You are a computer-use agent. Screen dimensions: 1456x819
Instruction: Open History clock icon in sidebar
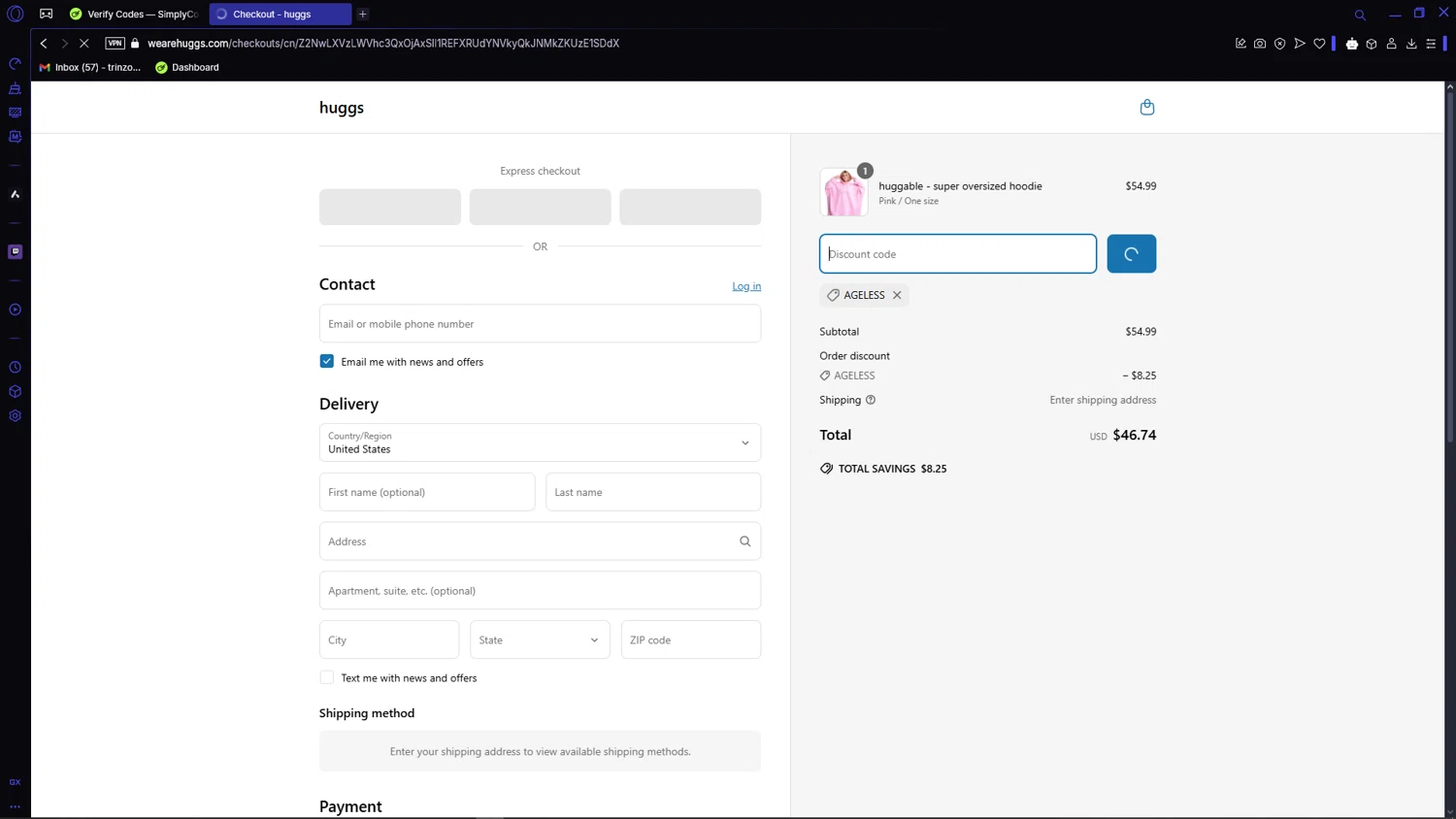(x=15, y=368)
